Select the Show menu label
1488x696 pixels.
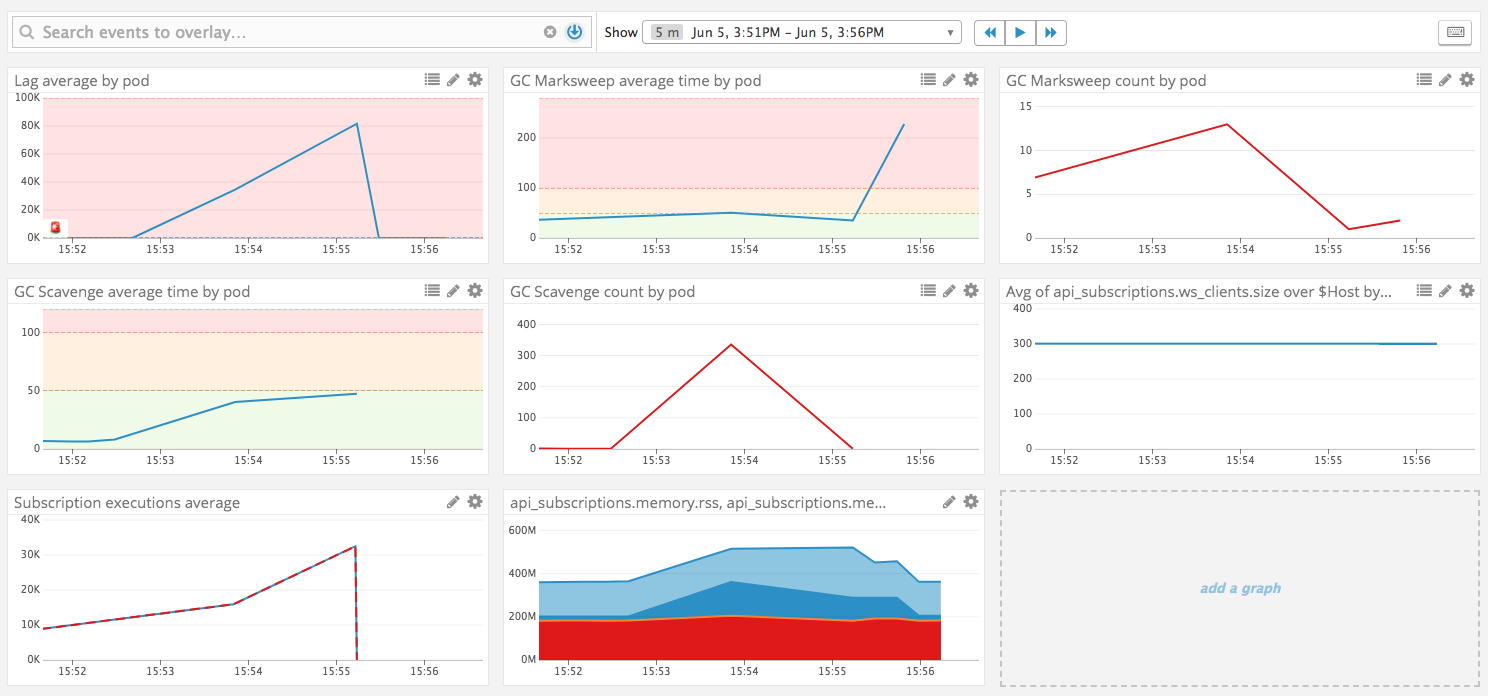(x=620, y=32)
